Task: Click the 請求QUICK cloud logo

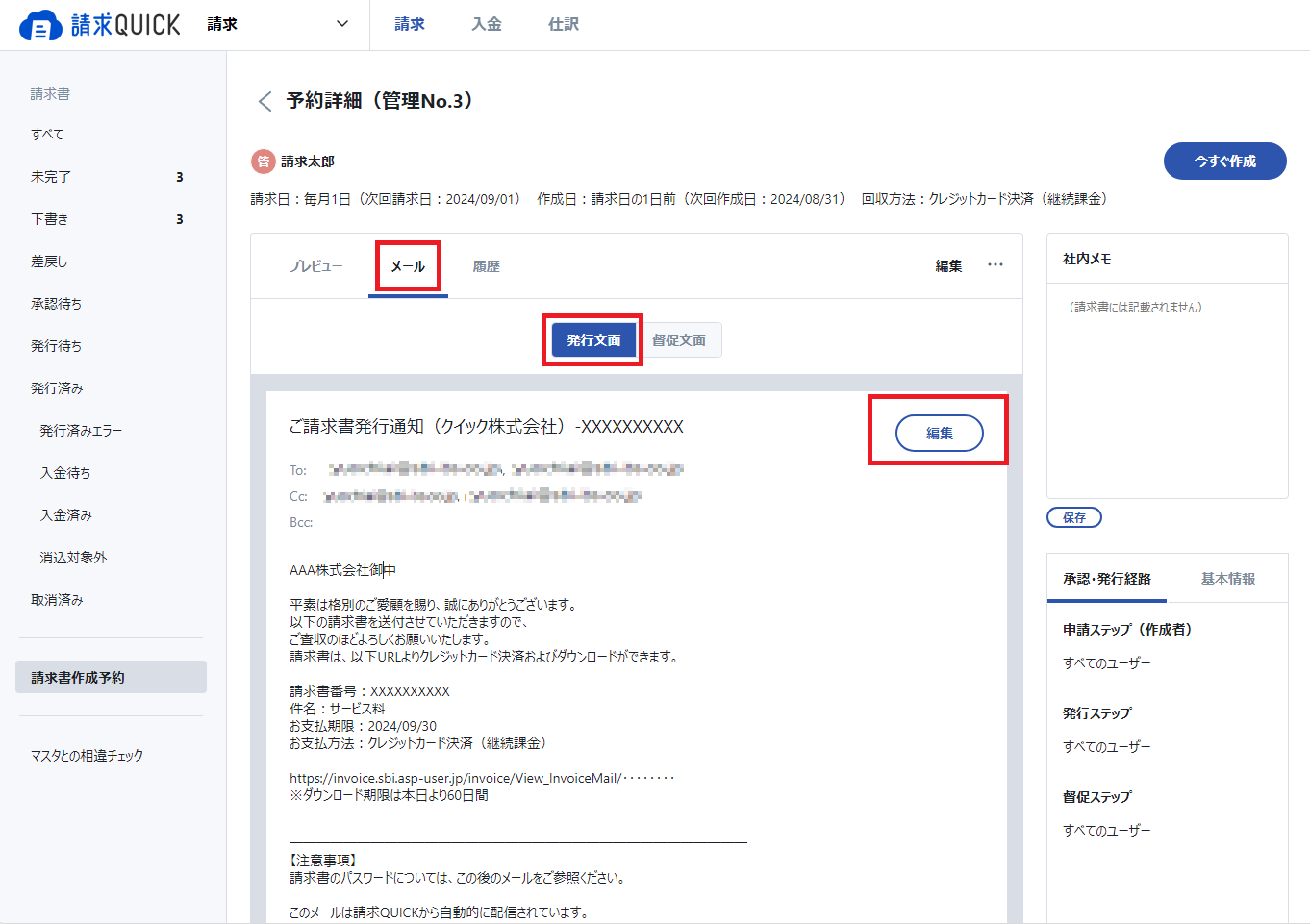Action: pos(99,25)
